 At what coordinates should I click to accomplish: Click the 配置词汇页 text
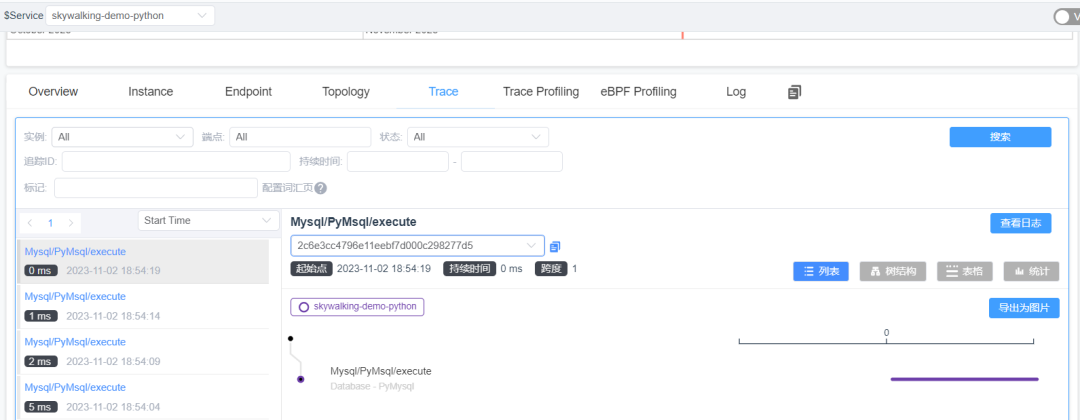287,188
